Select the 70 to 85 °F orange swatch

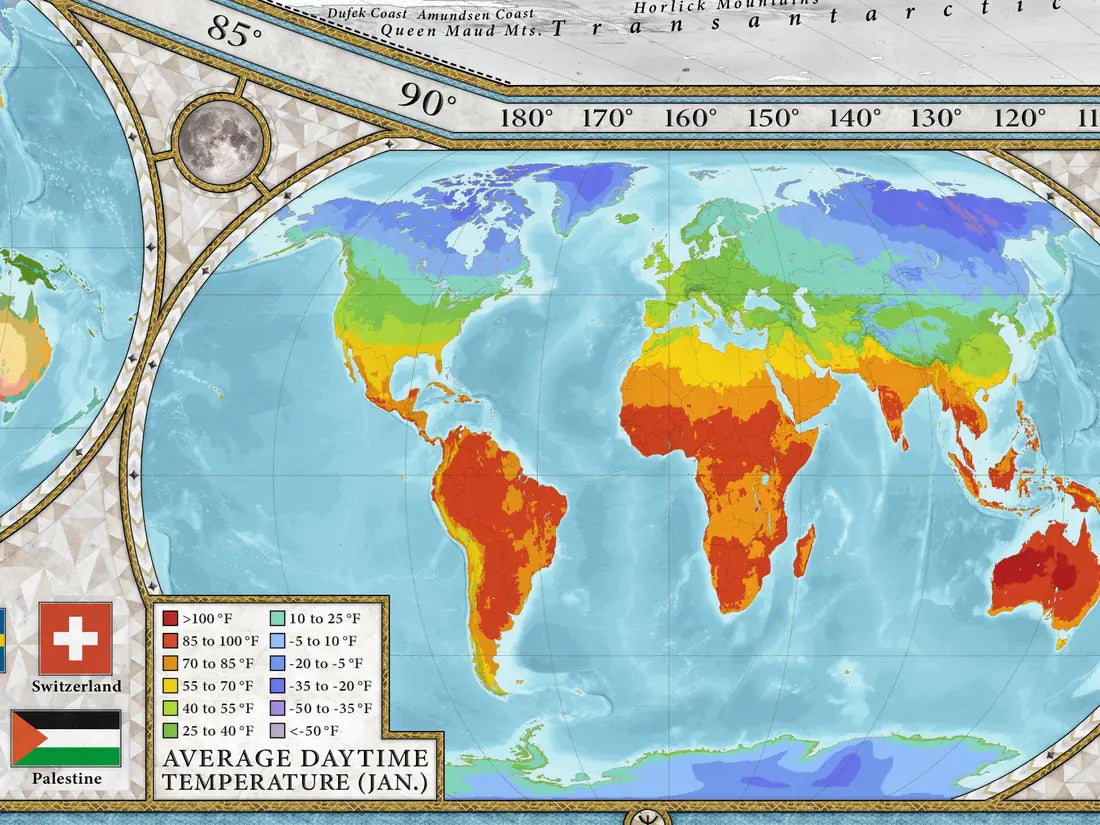[170, 663]
